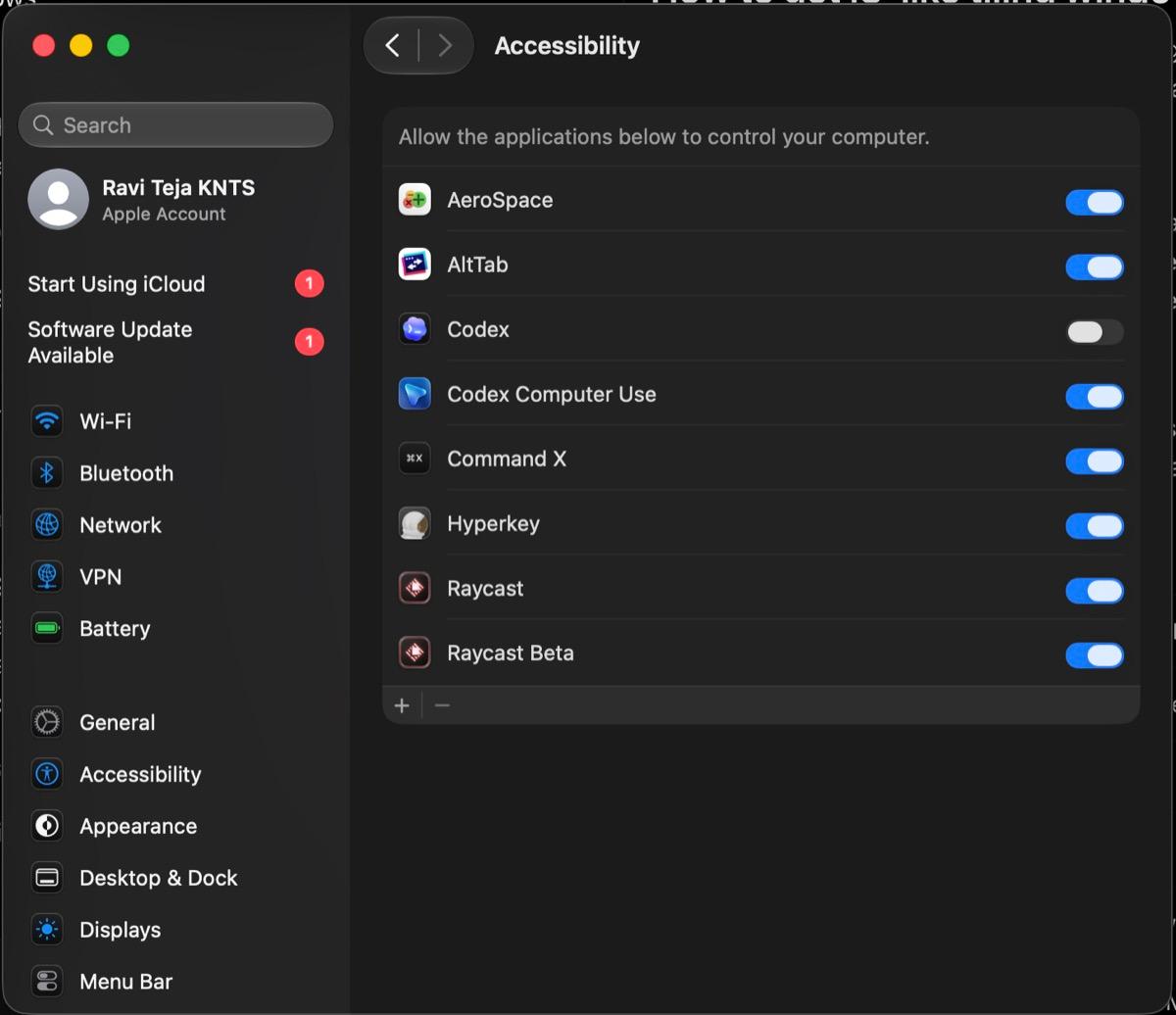Enable the Codex accessibility toggle

click(1095, 331)
